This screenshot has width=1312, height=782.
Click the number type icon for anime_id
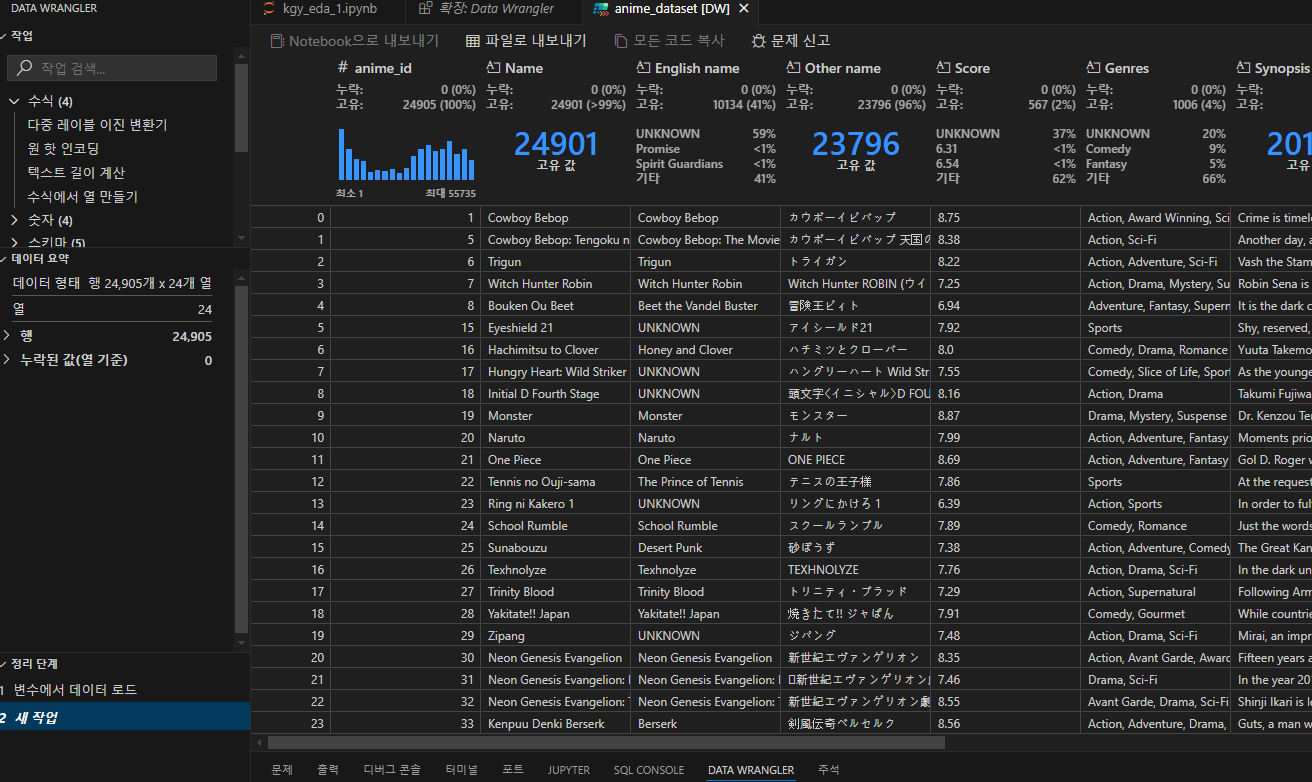point(343,68)
